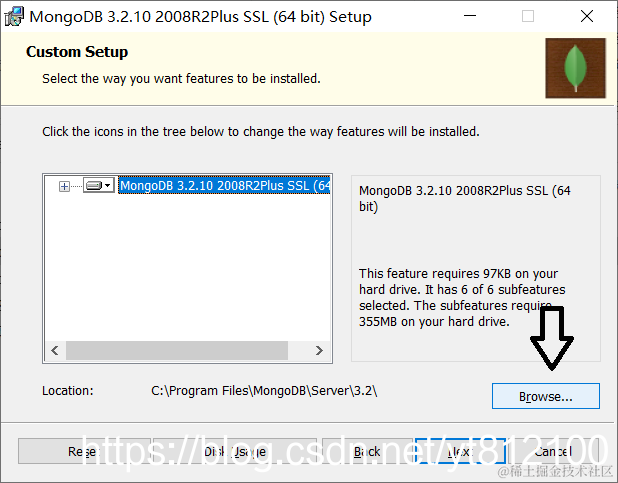Click the install path C:\Program Files\MongoDB\Server\3.2\

(x=264, y=391)
